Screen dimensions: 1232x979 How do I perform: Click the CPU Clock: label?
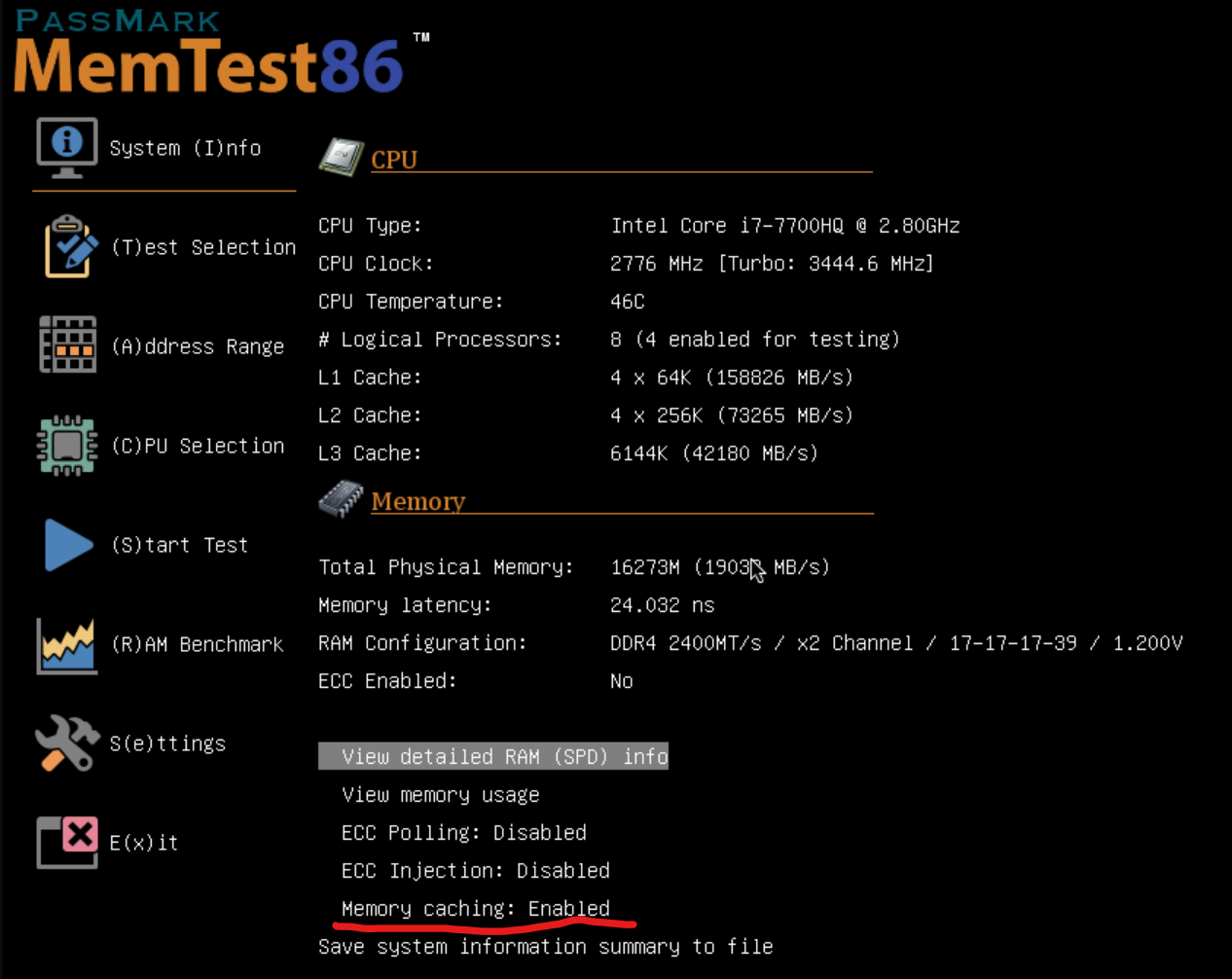coord(376,264)
